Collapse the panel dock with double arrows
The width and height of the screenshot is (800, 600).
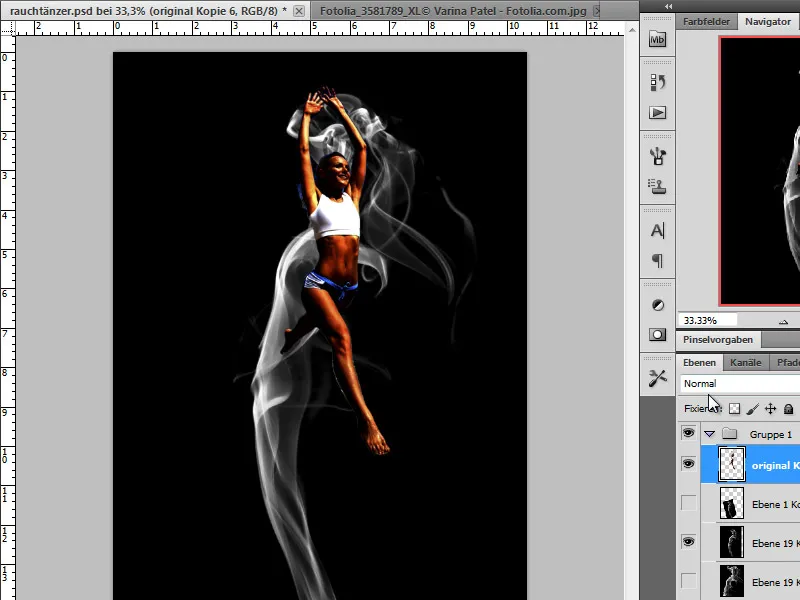pos(668,6)
